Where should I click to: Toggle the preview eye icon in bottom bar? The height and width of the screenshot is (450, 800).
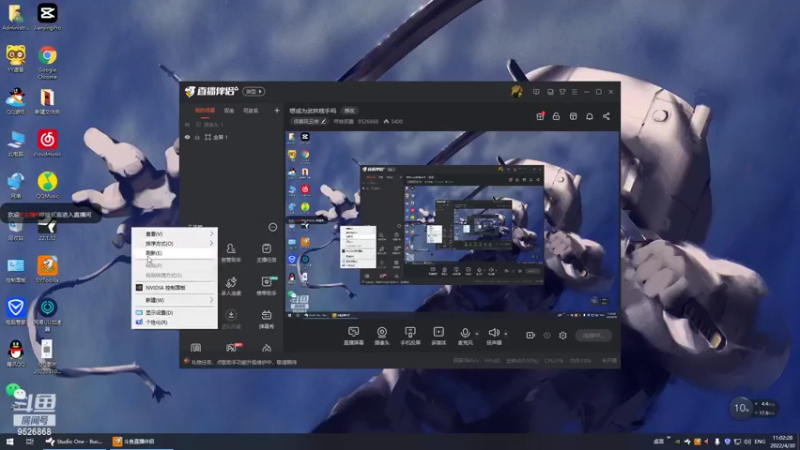point(547,335)
